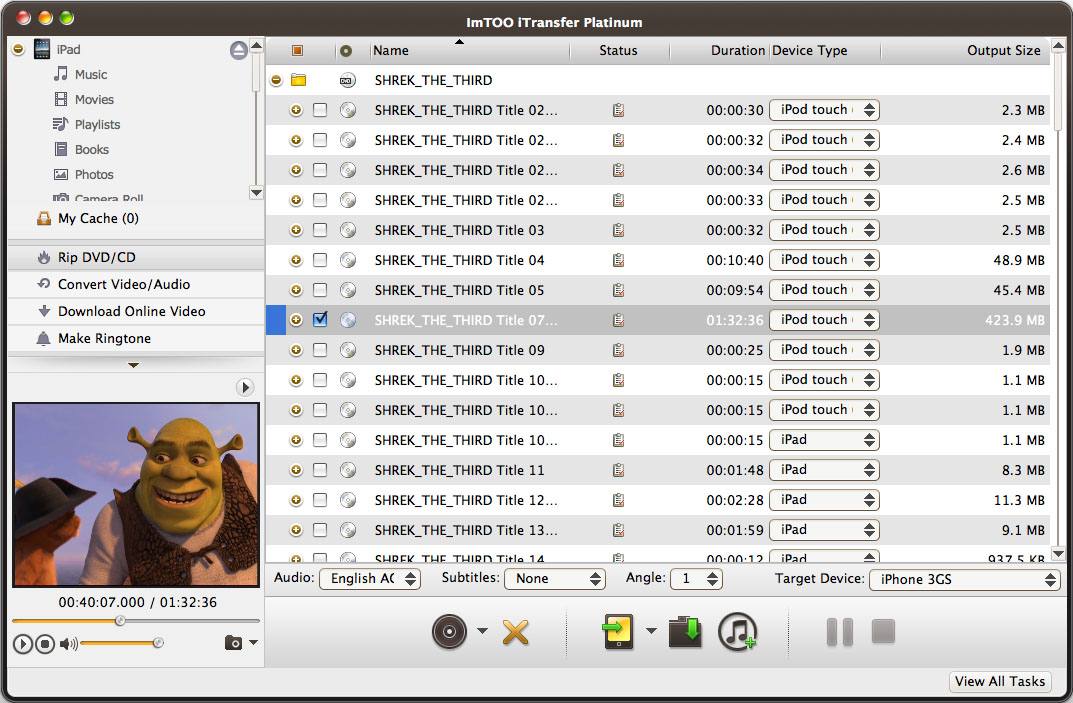The height and width of the screenshot is (703, 1073).
Task: Click the round arrow button above the preview
Action: 245,387
